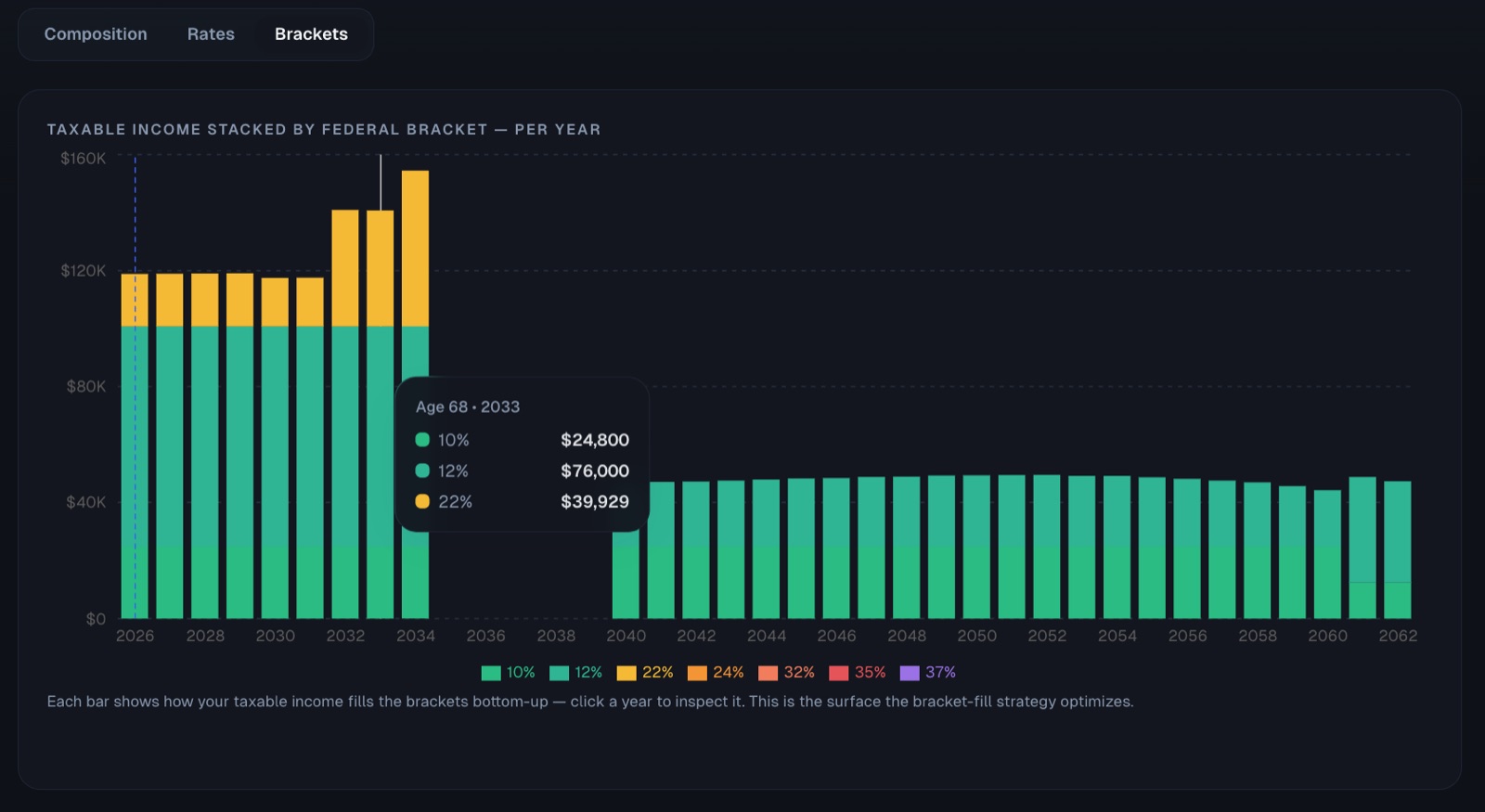Viewport: 1485px width, 812px height.
Task: Click the $80K y-axis label
Action: [86, 386]
